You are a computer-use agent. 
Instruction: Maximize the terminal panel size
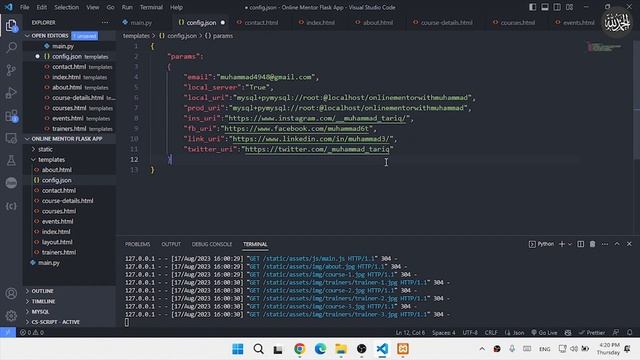click(617, 244)
